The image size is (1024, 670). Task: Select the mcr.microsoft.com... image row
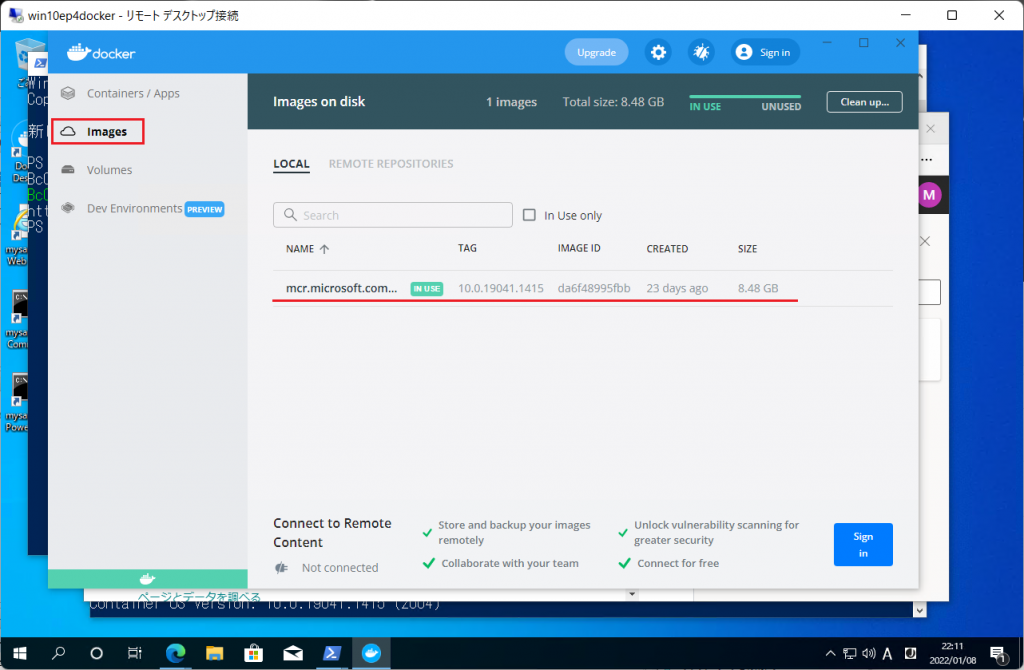(x=583, y=288)
